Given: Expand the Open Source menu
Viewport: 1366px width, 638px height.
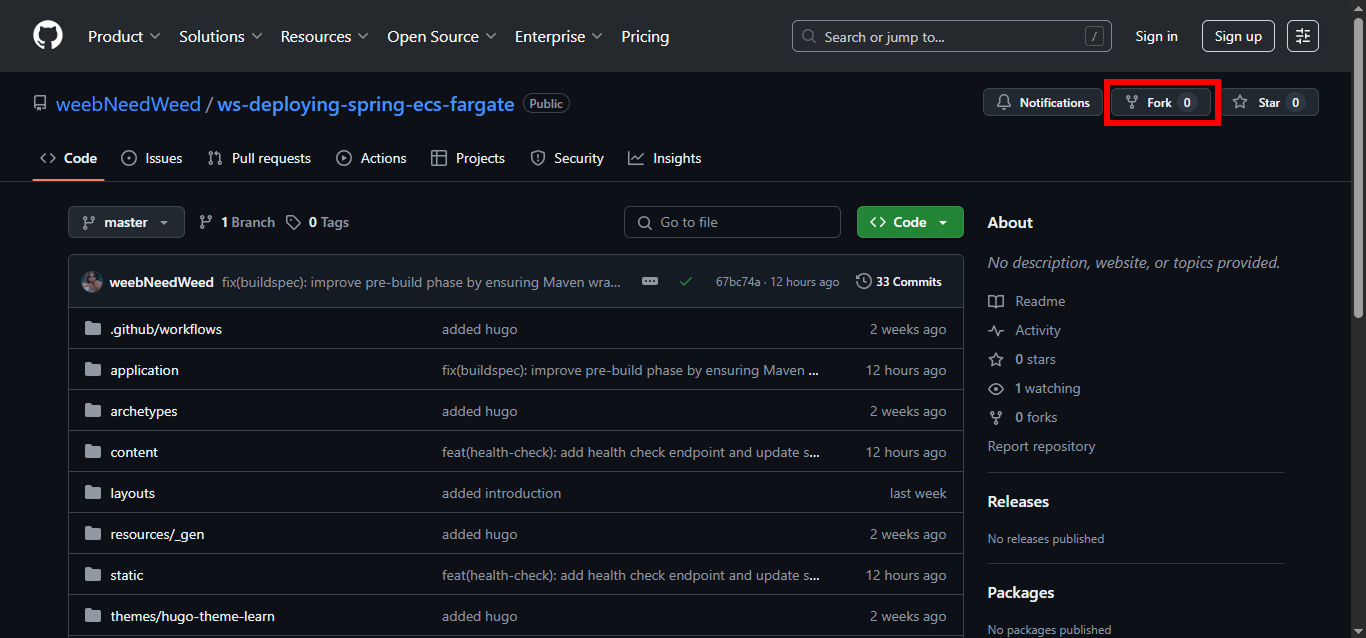Looking at the screenshot, I should 442,36.
